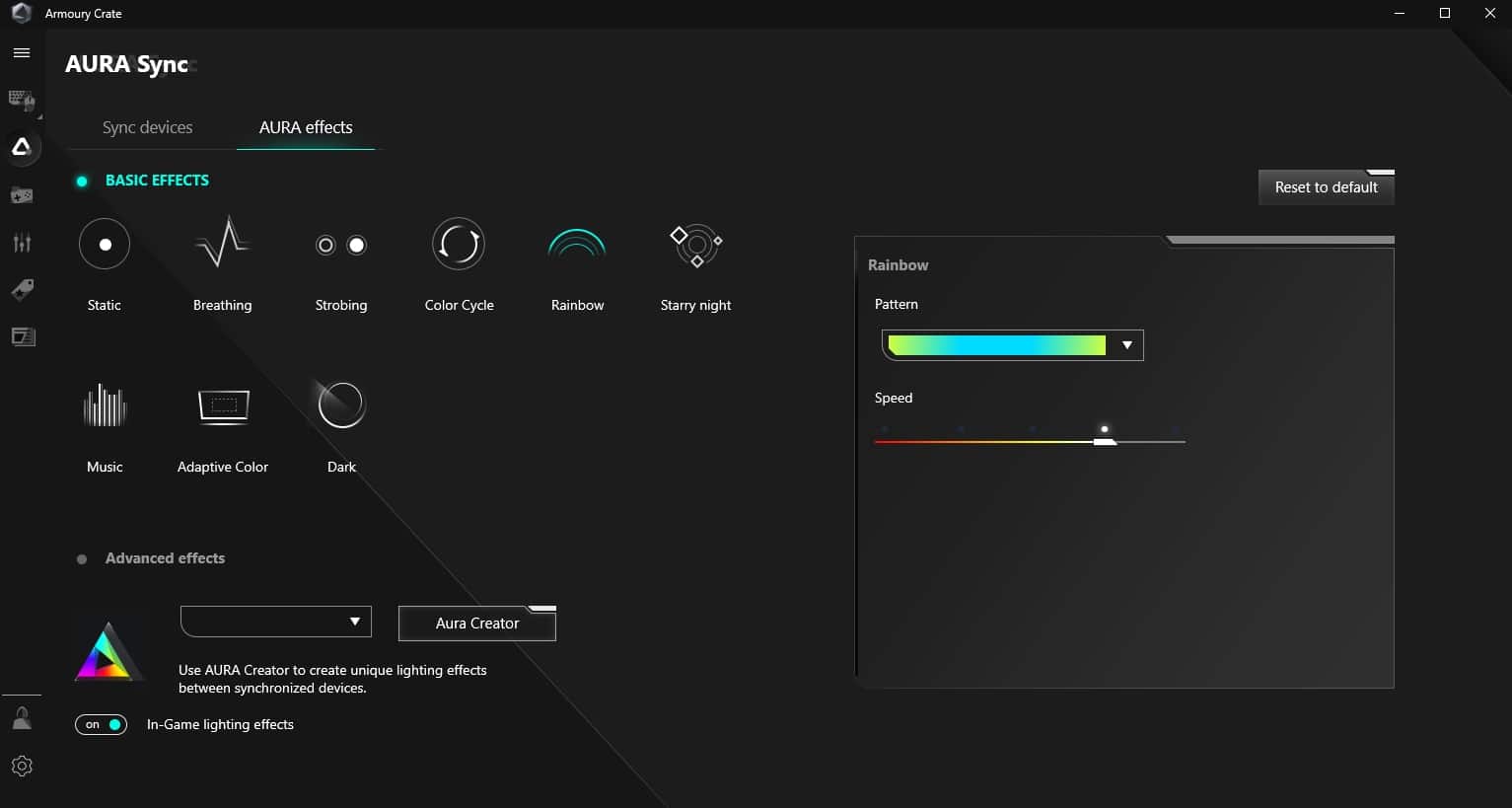Choose the Starry night effect icon
The height and width of the screenshot is (808, 1512).
(x=696, y=246)
